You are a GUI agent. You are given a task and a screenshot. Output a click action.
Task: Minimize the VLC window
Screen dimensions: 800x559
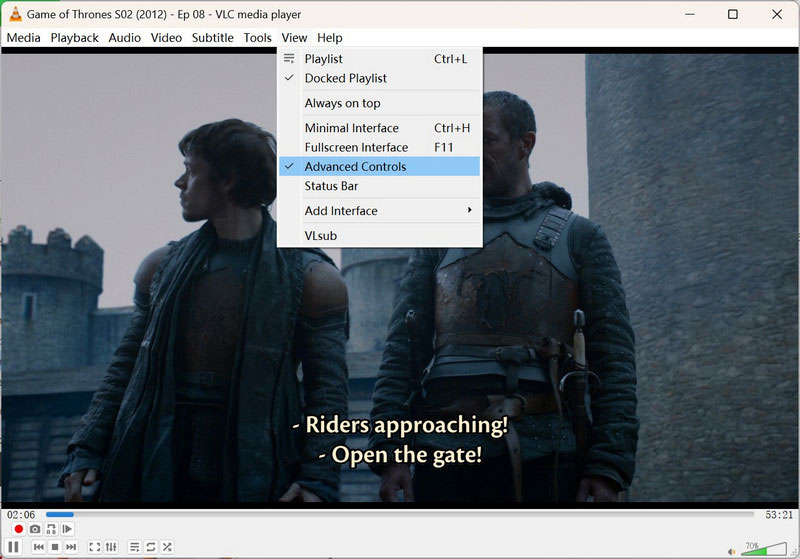pos(690,14)
